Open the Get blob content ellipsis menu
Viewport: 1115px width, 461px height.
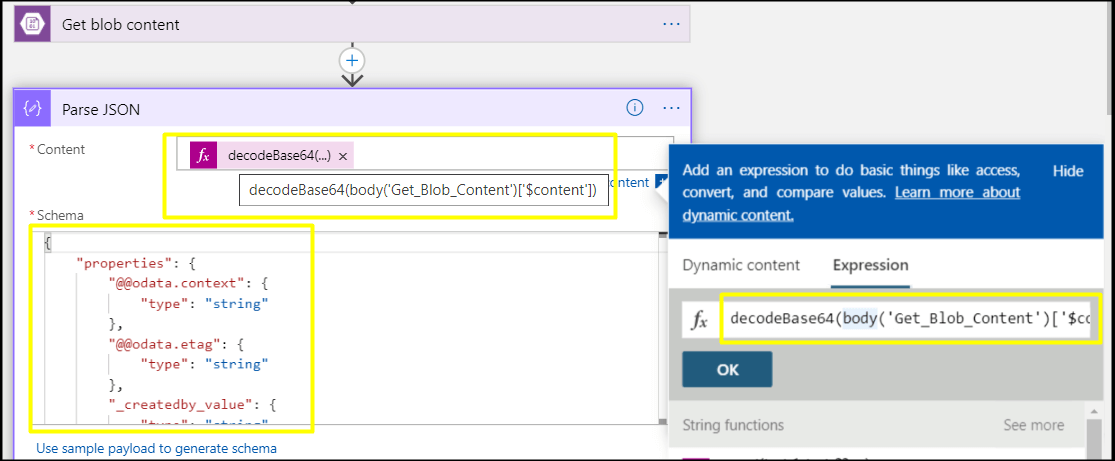(671, 24)
